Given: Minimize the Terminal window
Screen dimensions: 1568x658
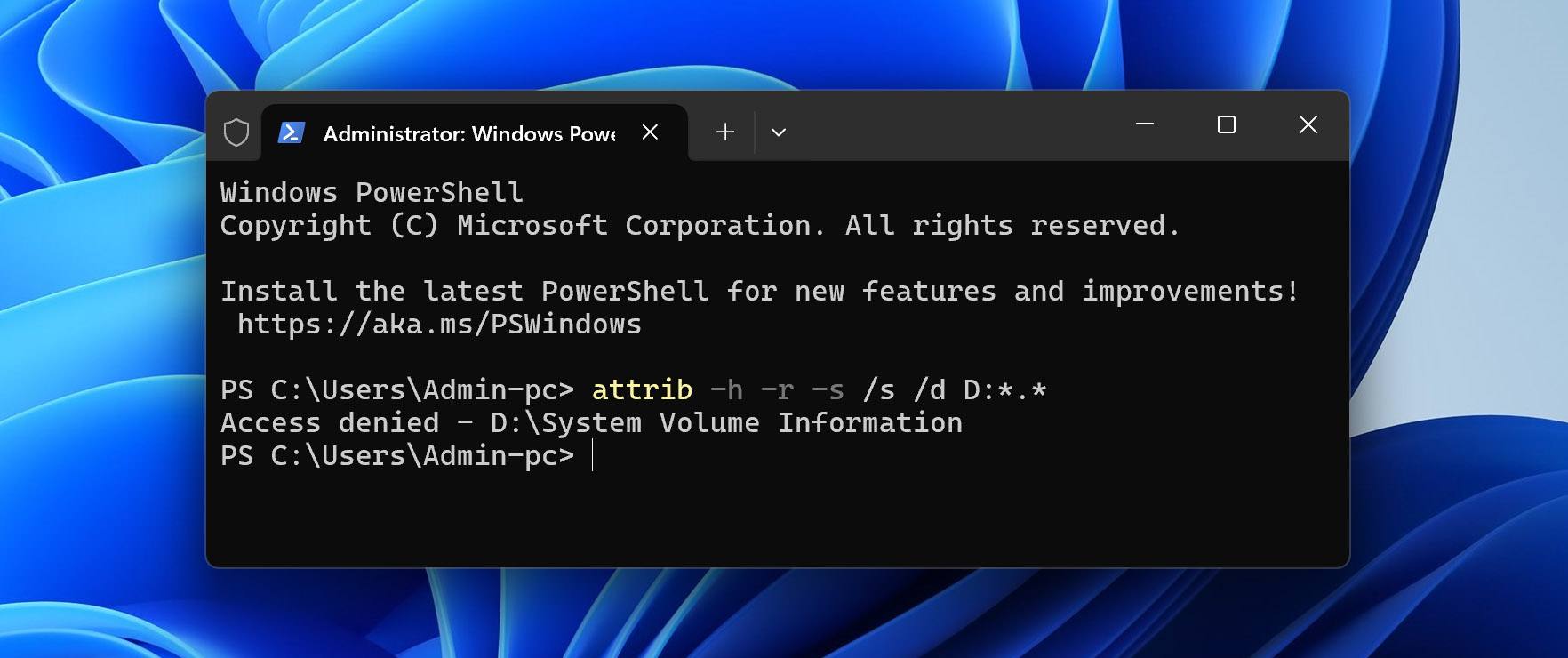Looking at the screenshot, I should tap(1145, 124).
